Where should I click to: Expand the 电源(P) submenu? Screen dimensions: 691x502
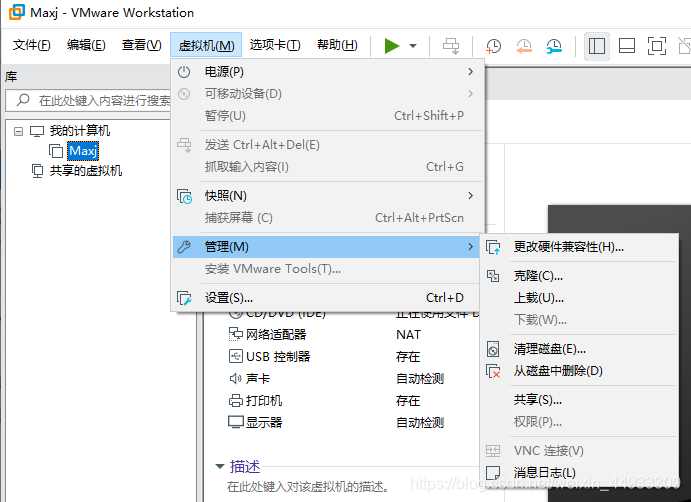327,71
